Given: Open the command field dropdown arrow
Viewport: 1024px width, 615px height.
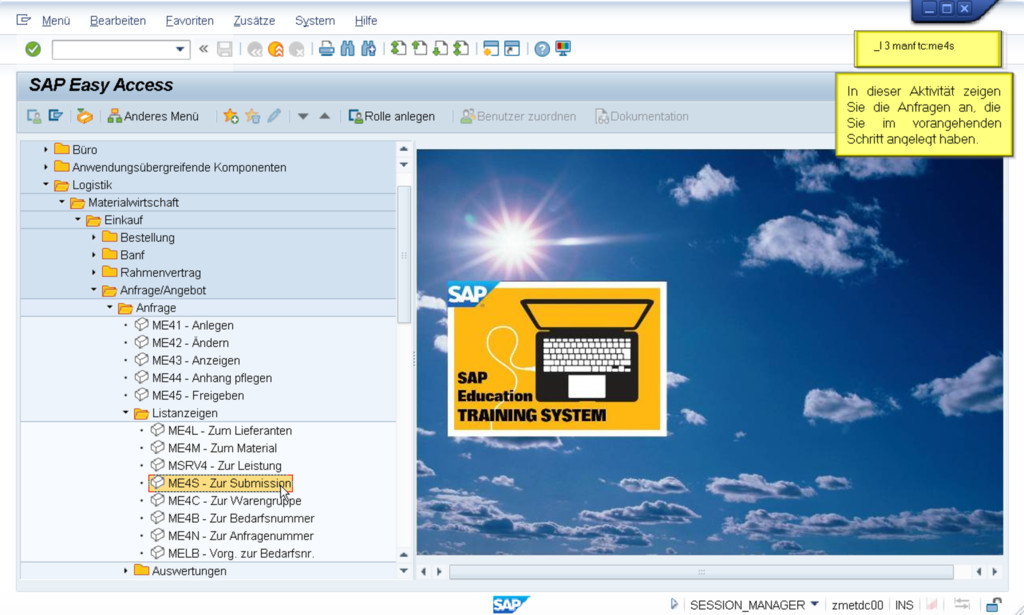Looking at the screenshot, I should pyautogui.click(x=181, y=49).
